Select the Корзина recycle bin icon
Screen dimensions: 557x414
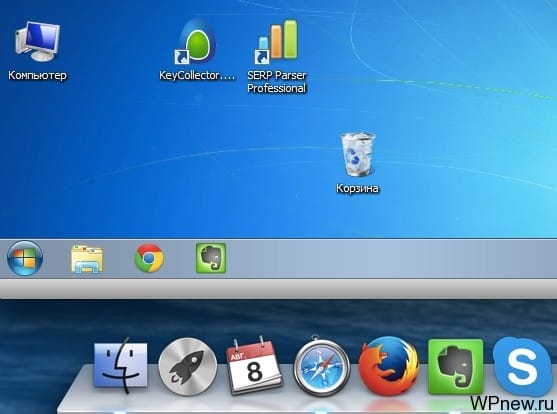358,154
